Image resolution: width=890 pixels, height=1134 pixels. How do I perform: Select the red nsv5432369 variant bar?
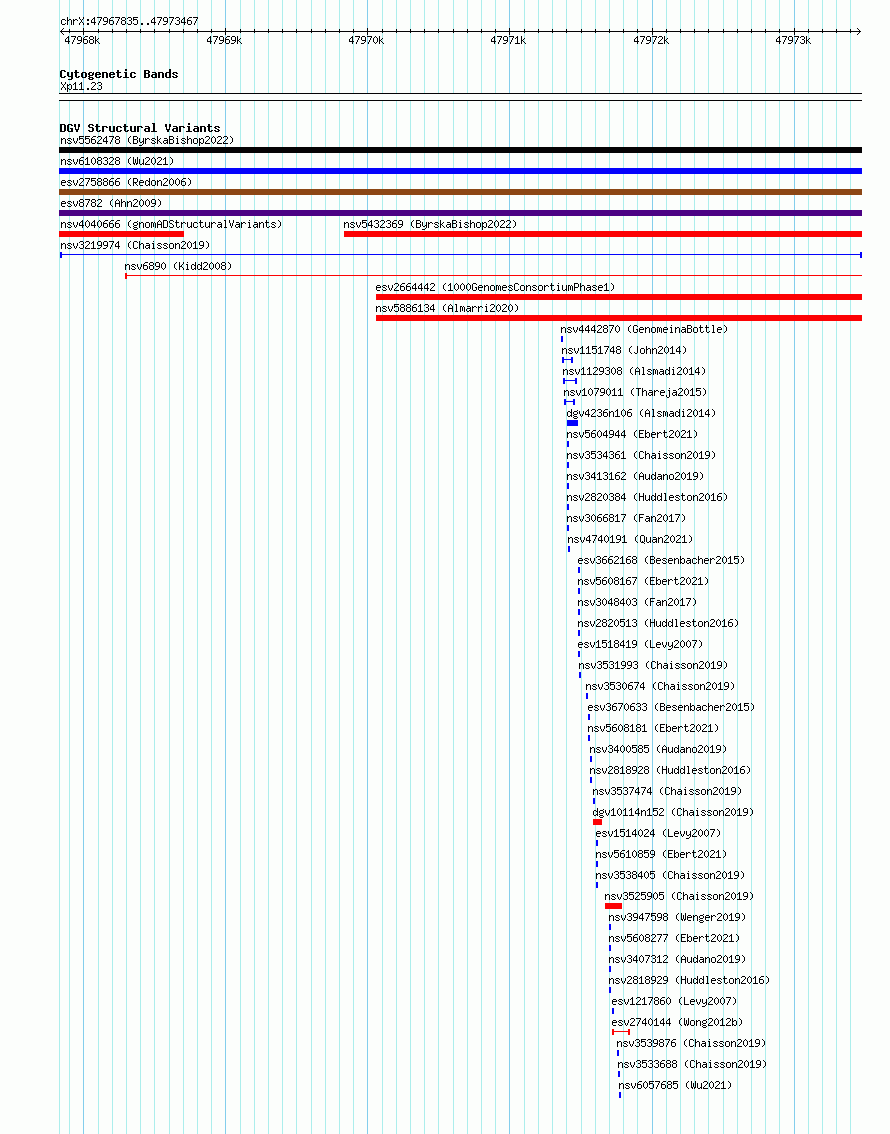(603, 234)
